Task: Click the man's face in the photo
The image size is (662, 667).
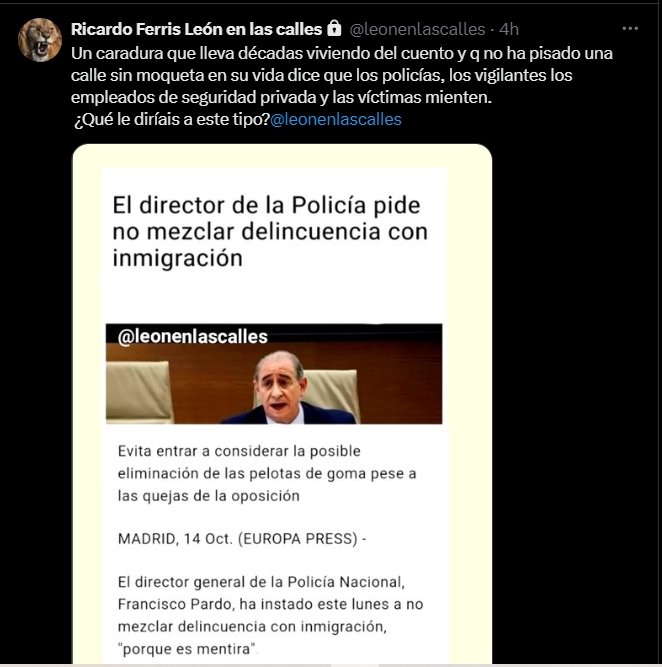Action: (280, 384)
